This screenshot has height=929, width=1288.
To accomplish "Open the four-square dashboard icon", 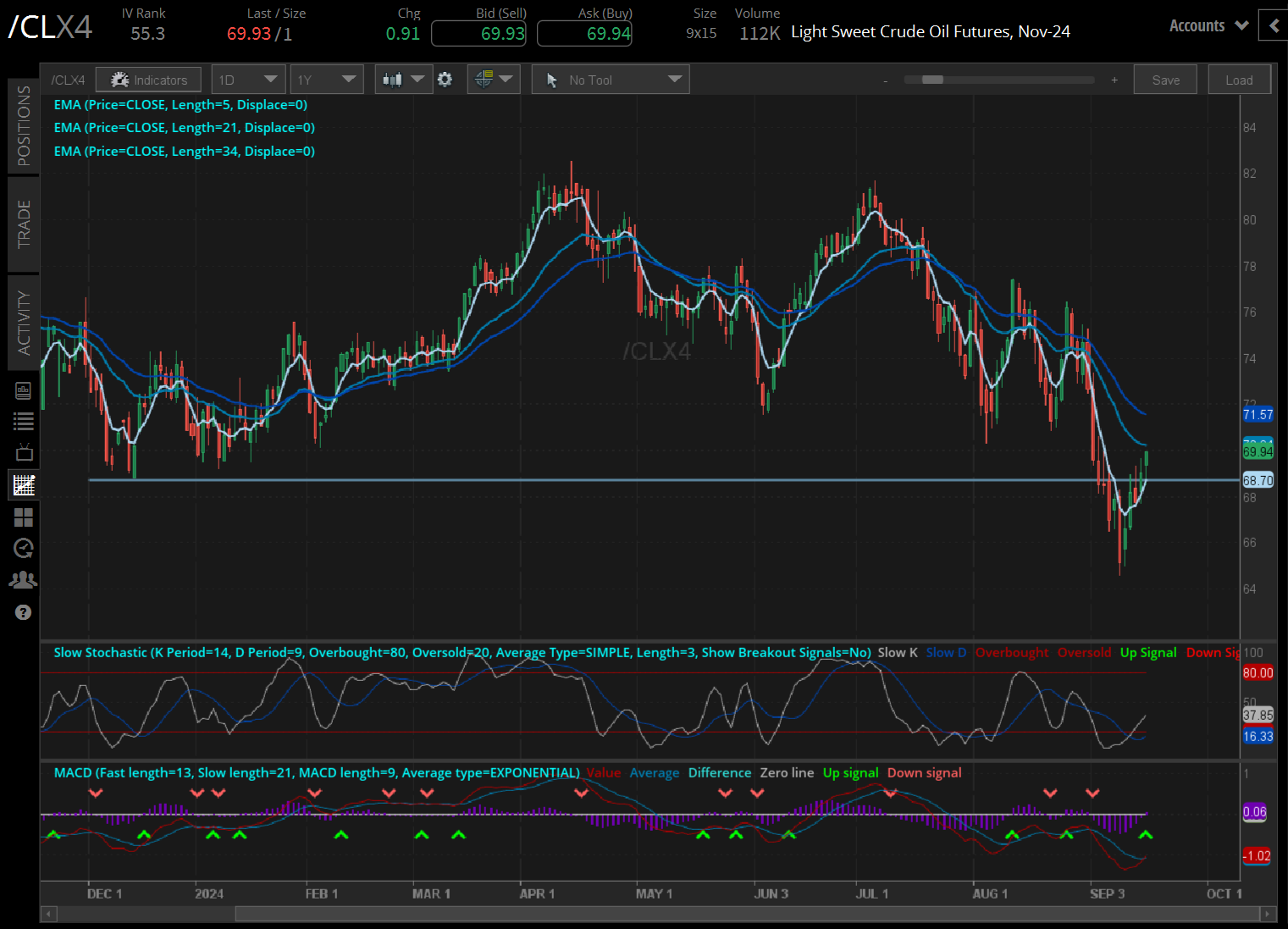I will click(x=24, y=517).
